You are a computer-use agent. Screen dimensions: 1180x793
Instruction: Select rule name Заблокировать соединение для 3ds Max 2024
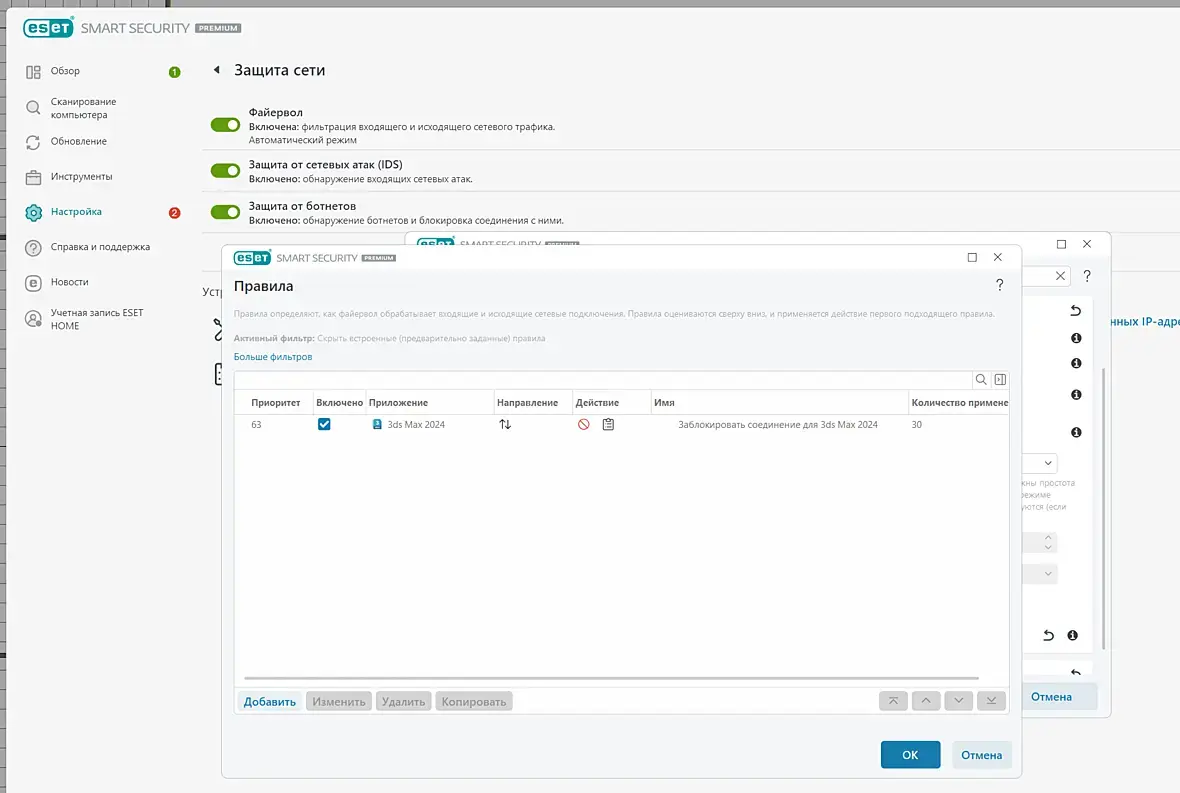pyautogui.click(x=777, y=424)
